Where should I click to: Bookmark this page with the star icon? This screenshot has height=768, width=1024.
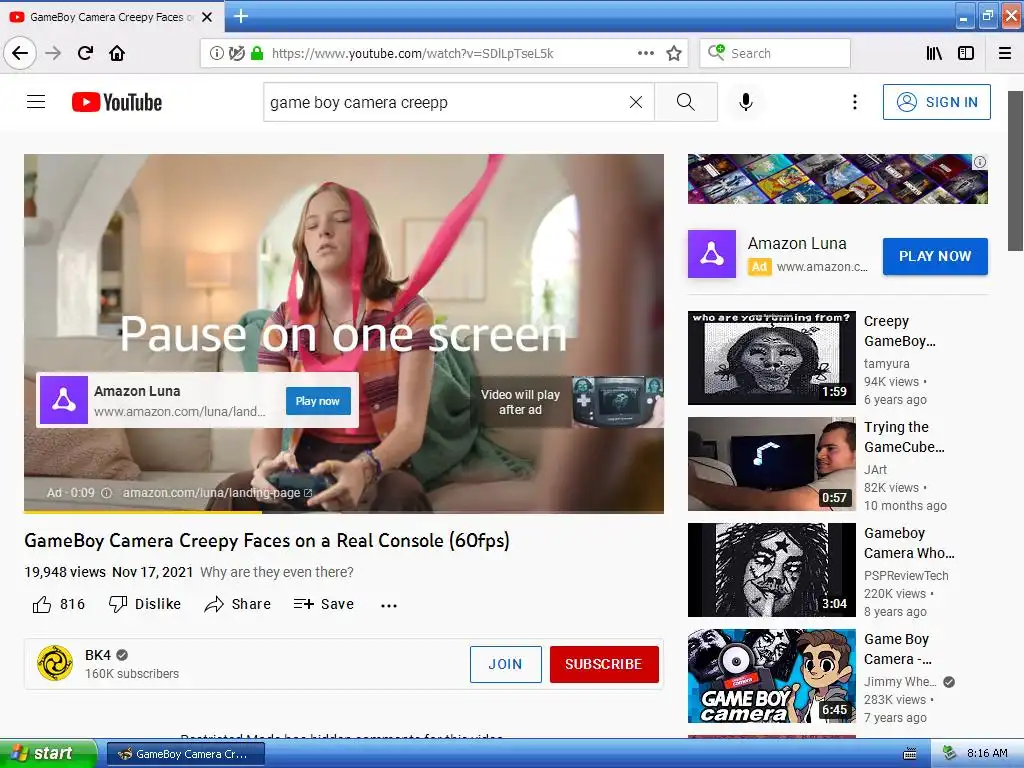click(x=674, y=54)
